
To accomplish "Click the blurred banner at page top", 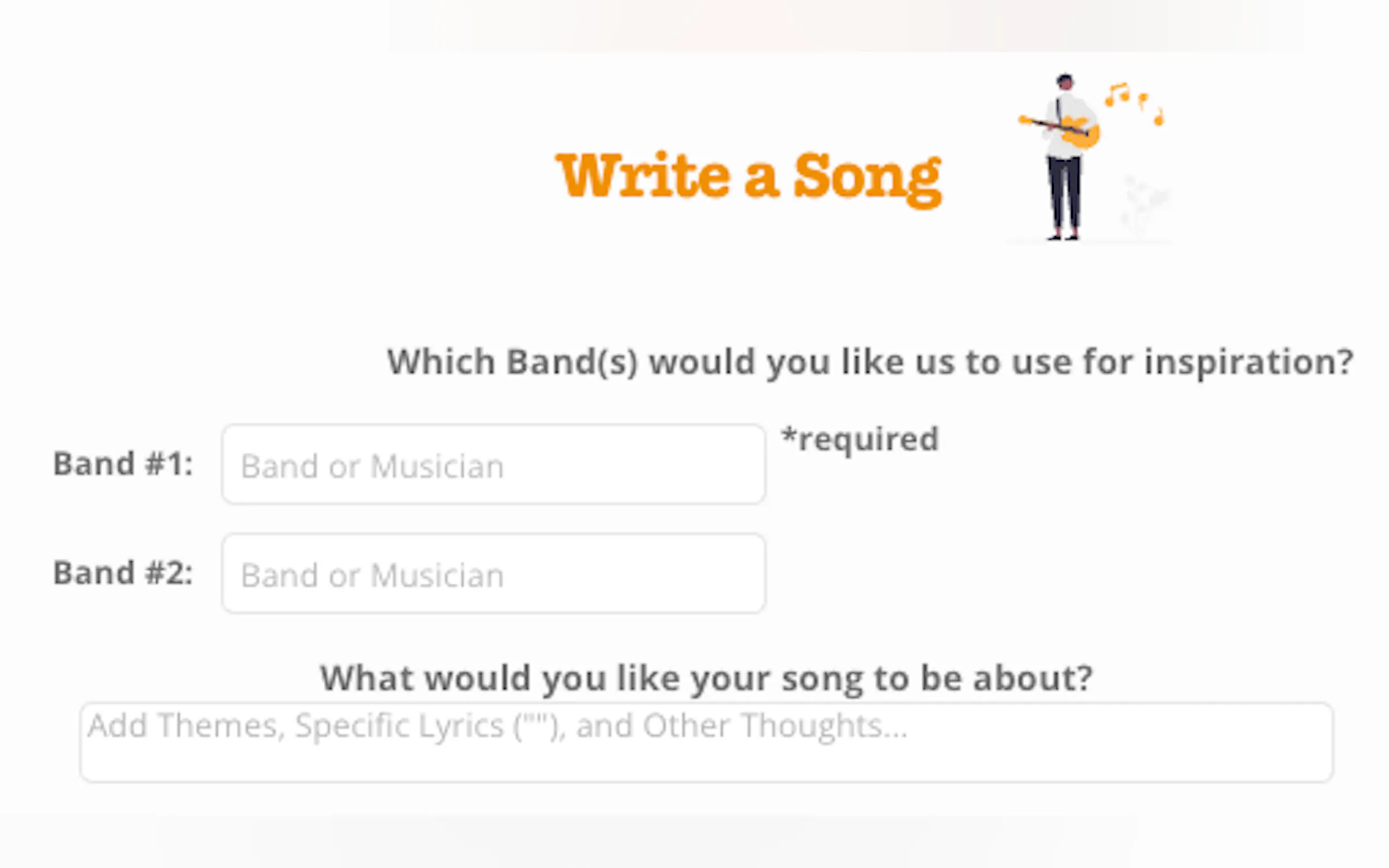I will [844, 26].
